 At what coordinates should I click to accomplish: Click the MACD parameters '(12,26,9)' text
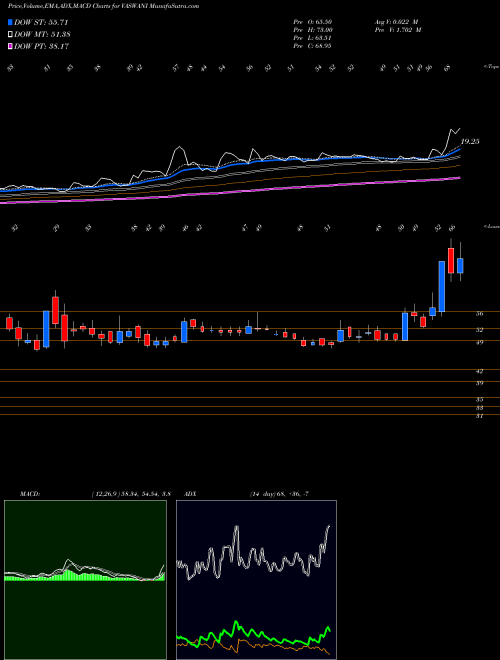(x=104, y=494)
